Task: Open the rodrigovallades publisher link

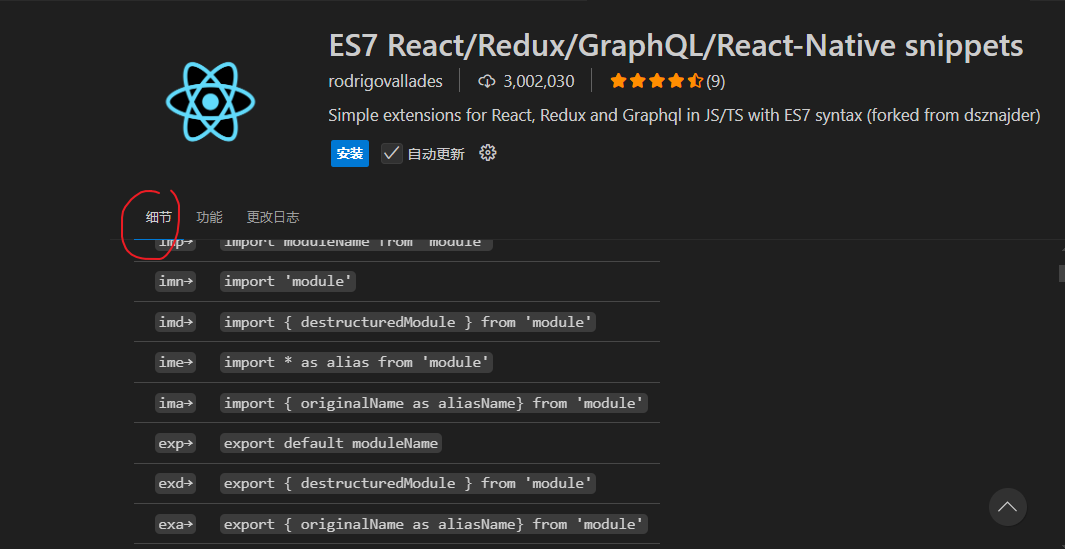Action: [x=385, y=82]
